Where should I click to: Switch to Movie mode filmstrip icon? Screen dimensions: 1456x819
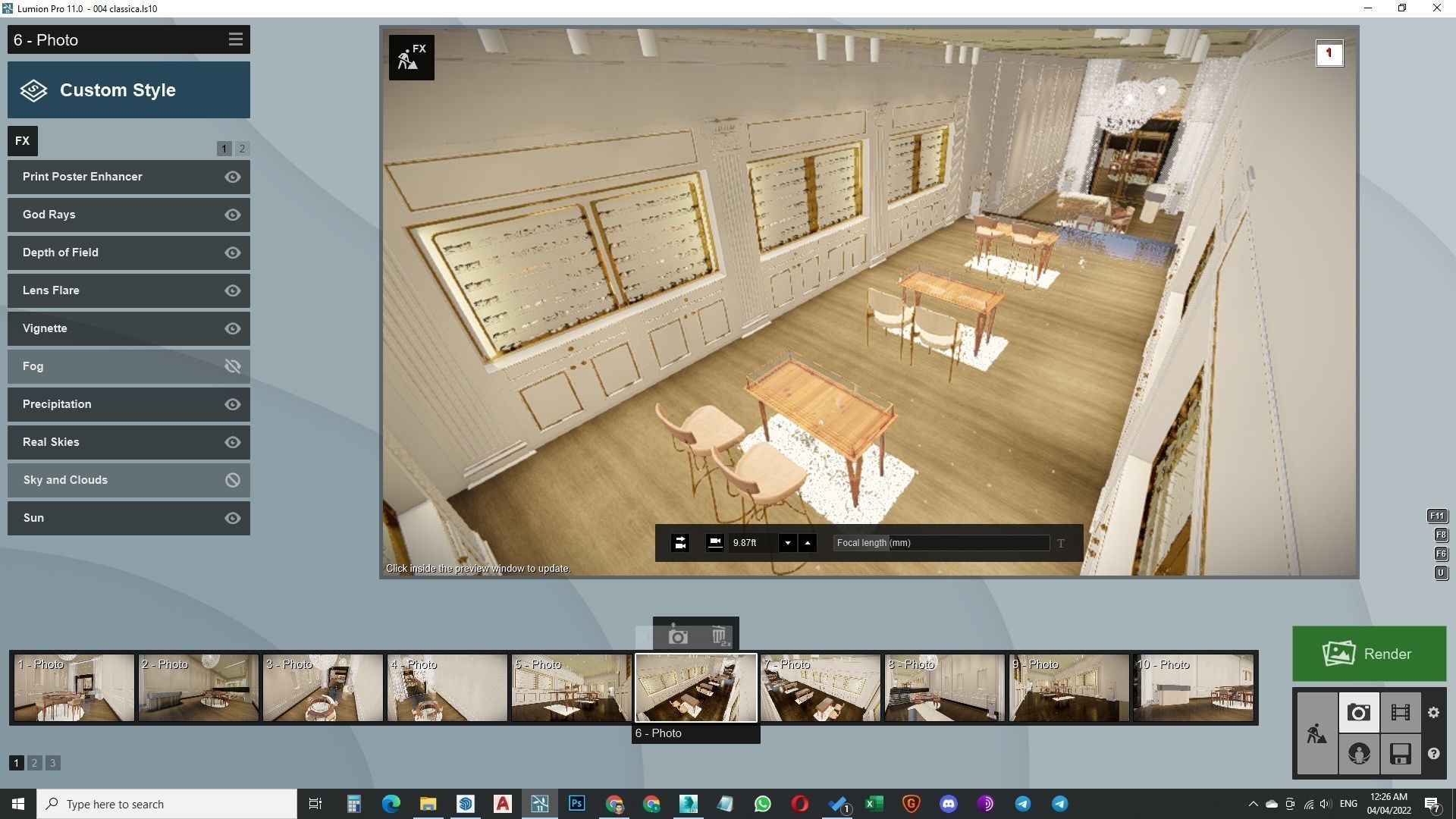tap(1400, 713)
